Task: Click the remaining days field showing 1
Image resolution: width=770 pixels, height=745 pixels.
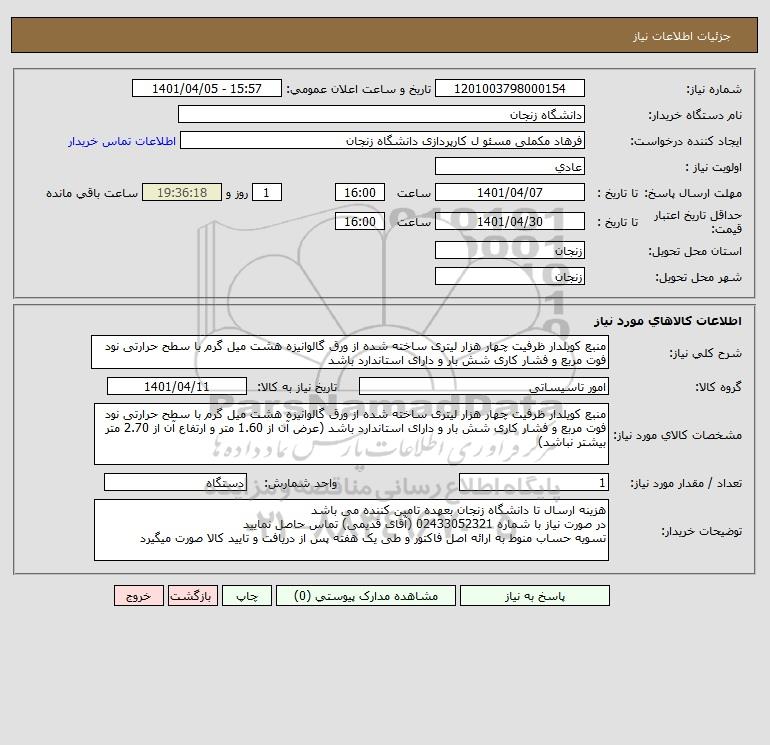Action: point(267,193)
